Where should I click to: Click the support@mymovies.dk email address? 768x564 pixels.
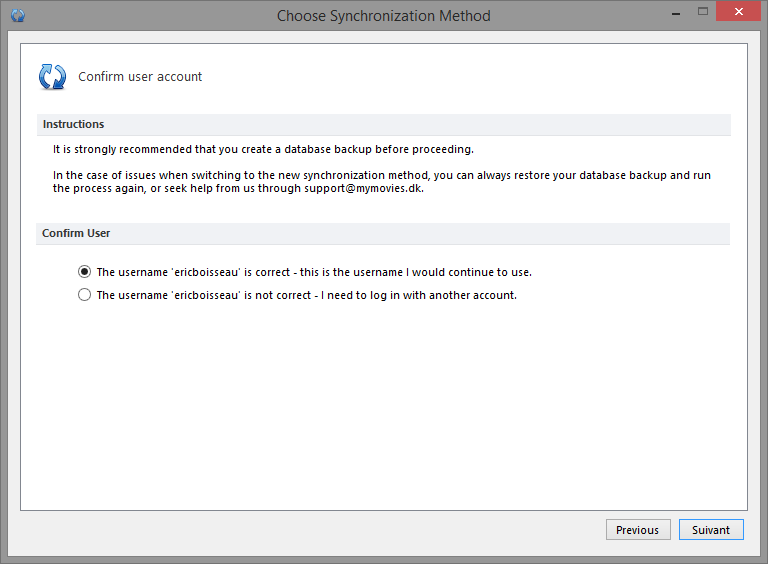[363, 188]
